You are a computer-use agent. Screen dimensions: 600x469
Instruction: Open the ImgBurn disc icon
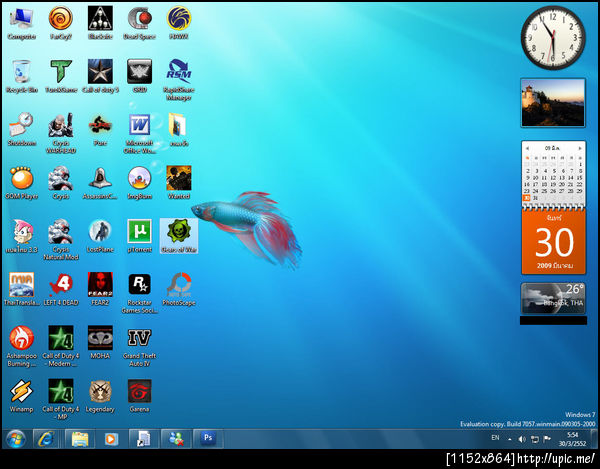(139, 182)
